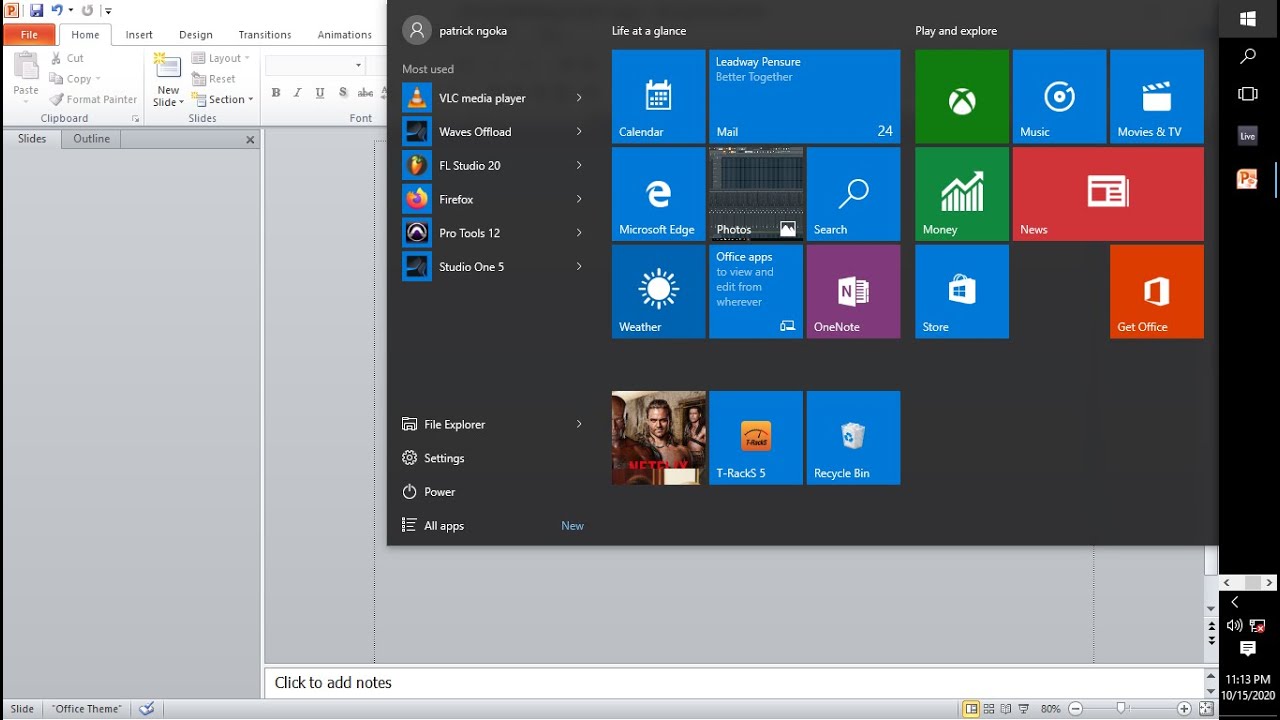Open the Music tile
The image size is (1280, 720).
coord(1059,97)
